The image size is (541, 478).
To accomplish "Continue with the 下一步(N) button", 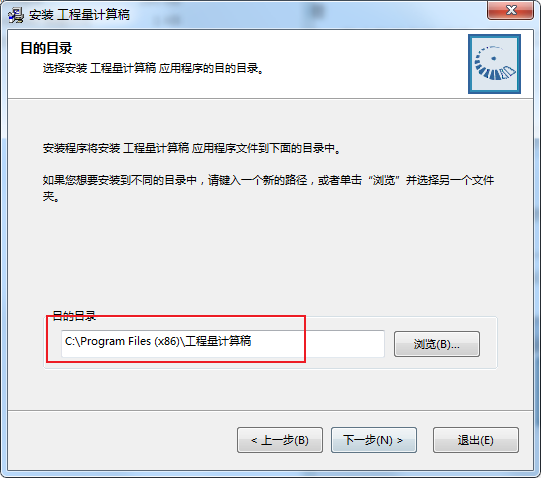I will (374, 440).
